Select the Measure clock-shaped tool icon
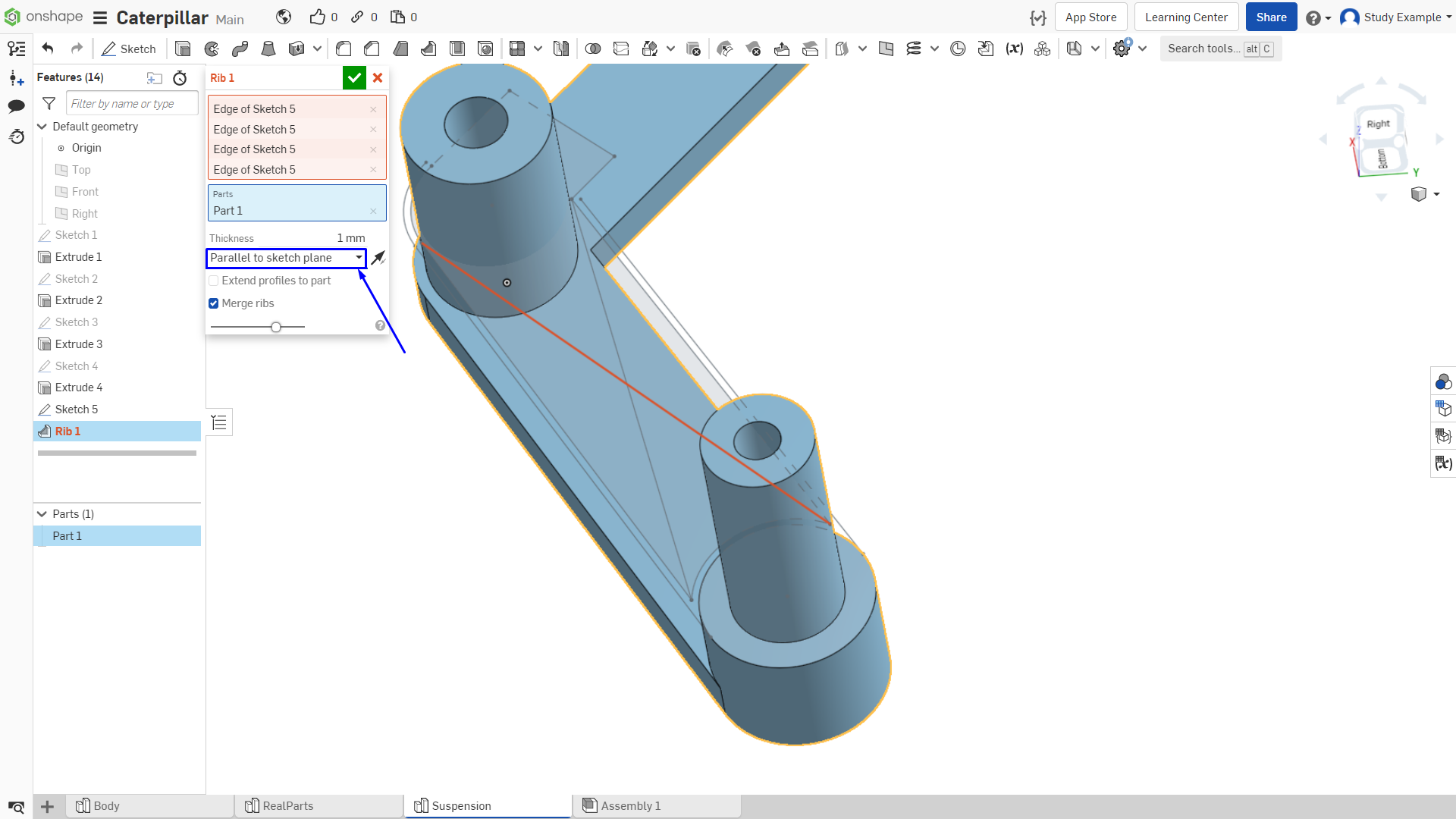The height and width of the screenshot is (819, 1456). click(x=958, y=49)
